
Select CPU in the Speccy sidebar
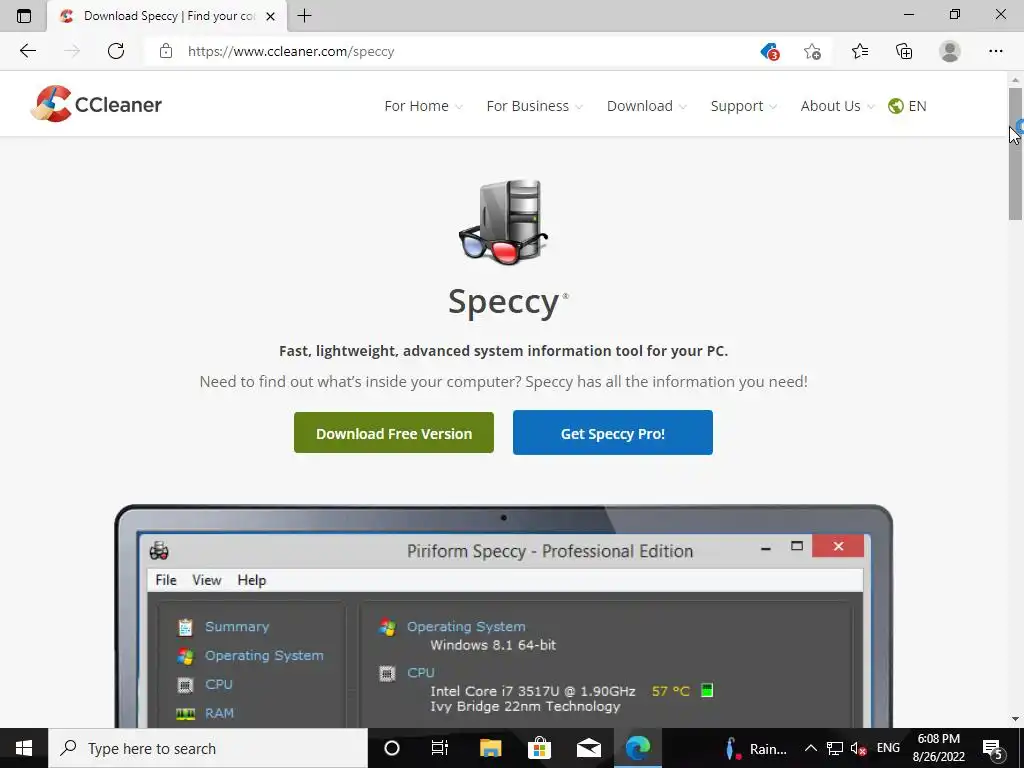click(x=219, y=684)
